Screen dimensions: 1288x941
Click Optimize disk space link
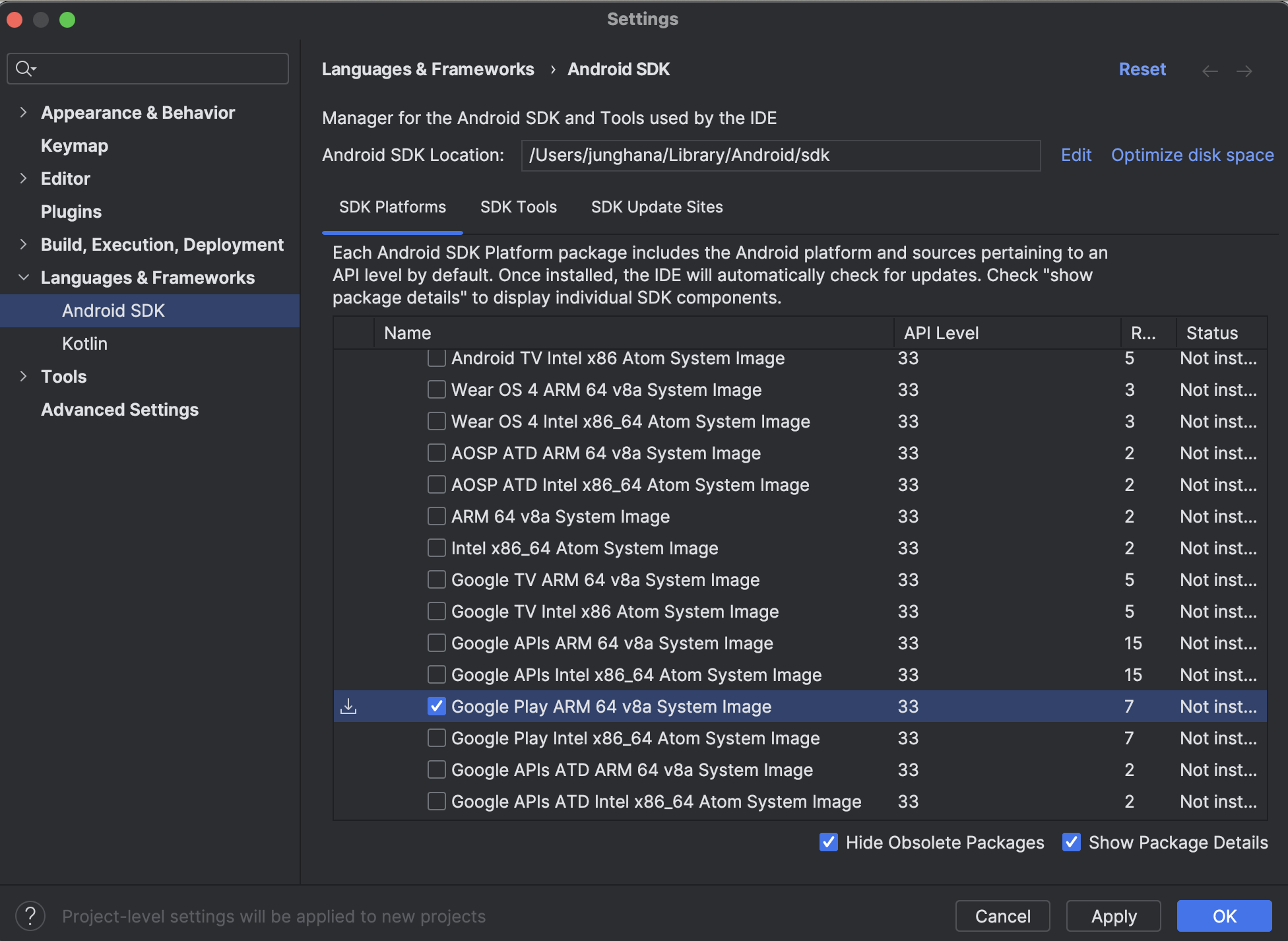point(1192,155)
